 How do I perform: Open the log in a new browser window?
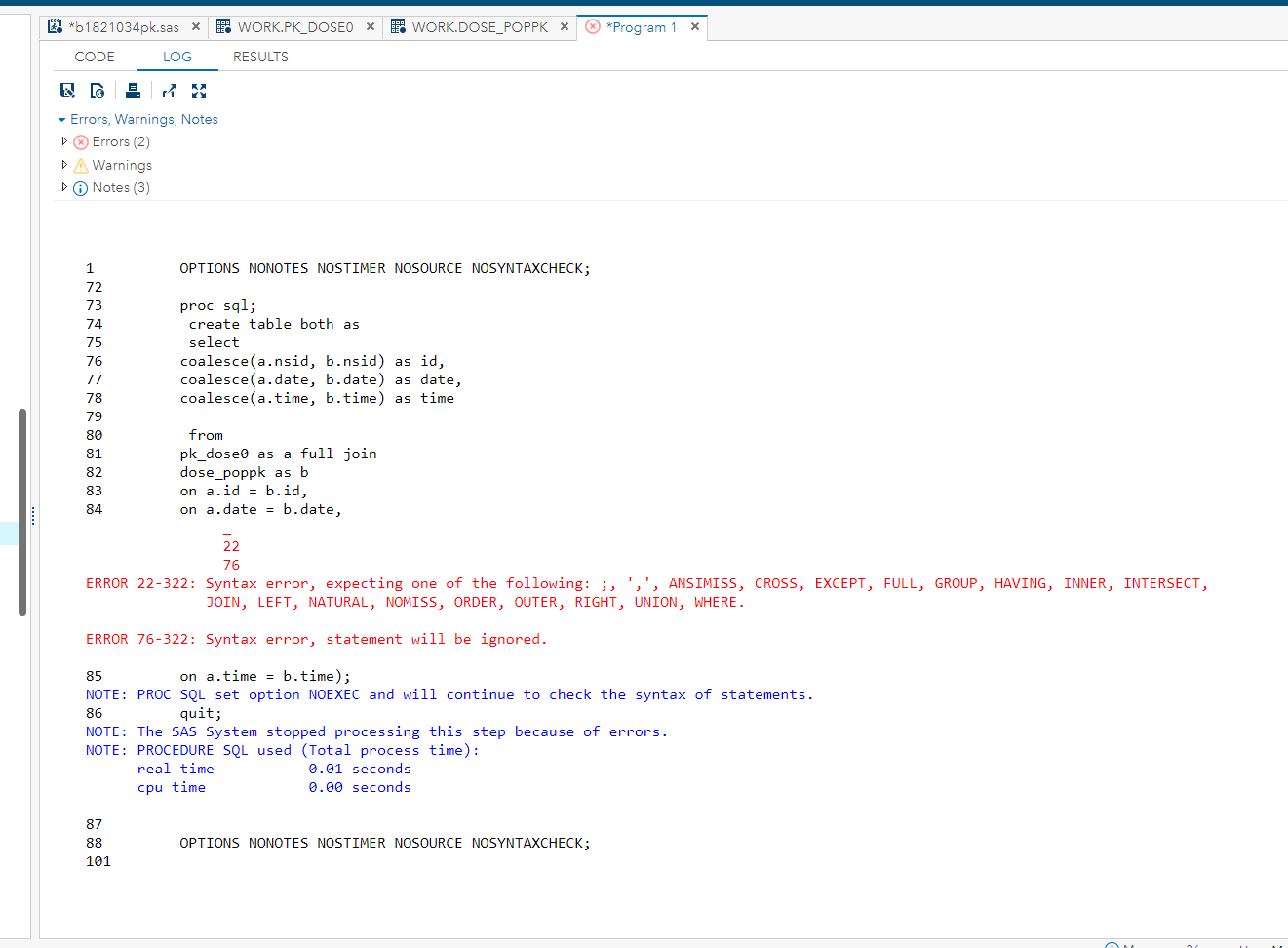(169, 90)
